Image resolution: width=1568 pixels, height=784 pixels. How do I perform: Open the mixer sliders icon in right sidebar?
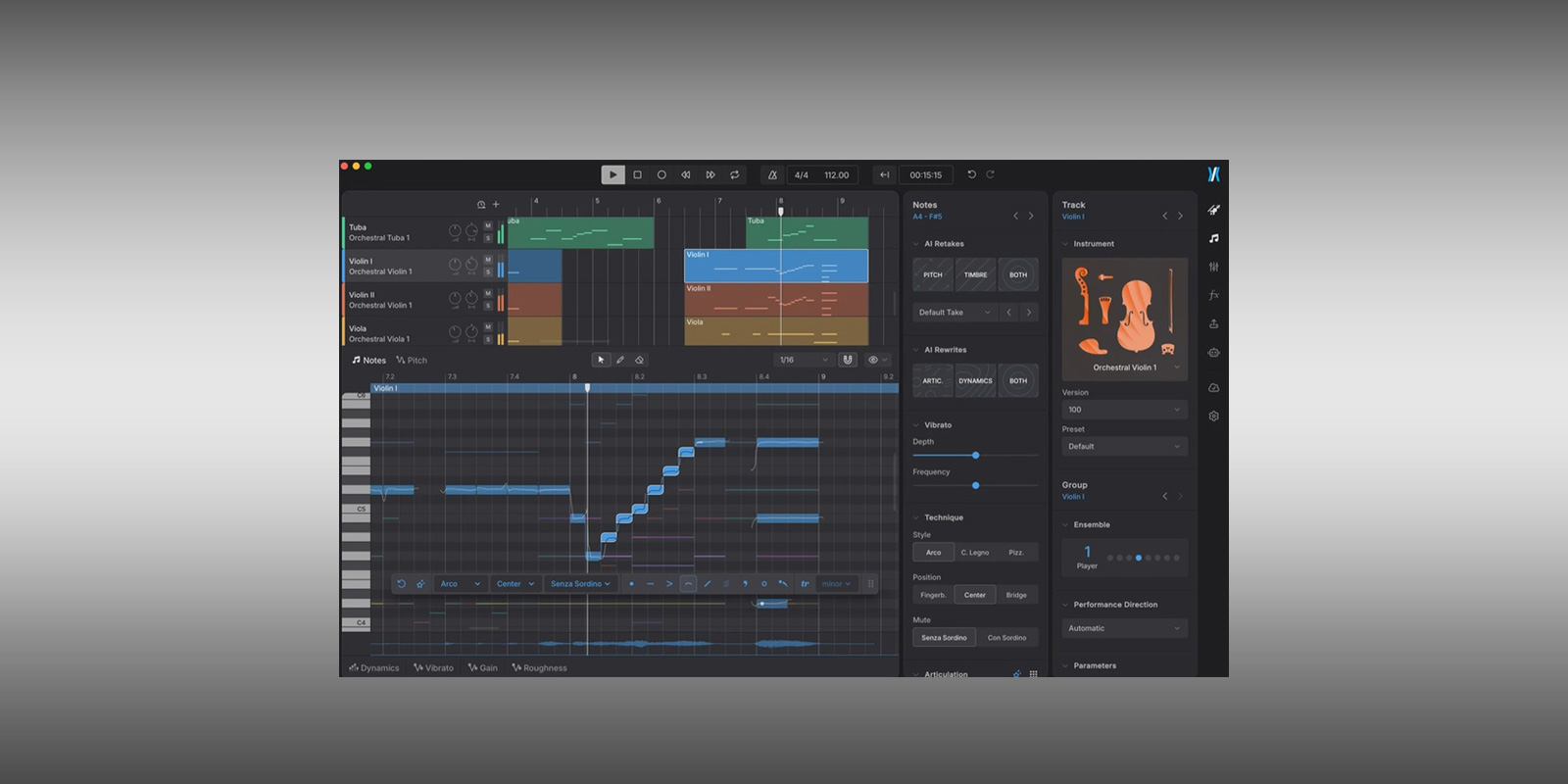[x=1213, y=267]
